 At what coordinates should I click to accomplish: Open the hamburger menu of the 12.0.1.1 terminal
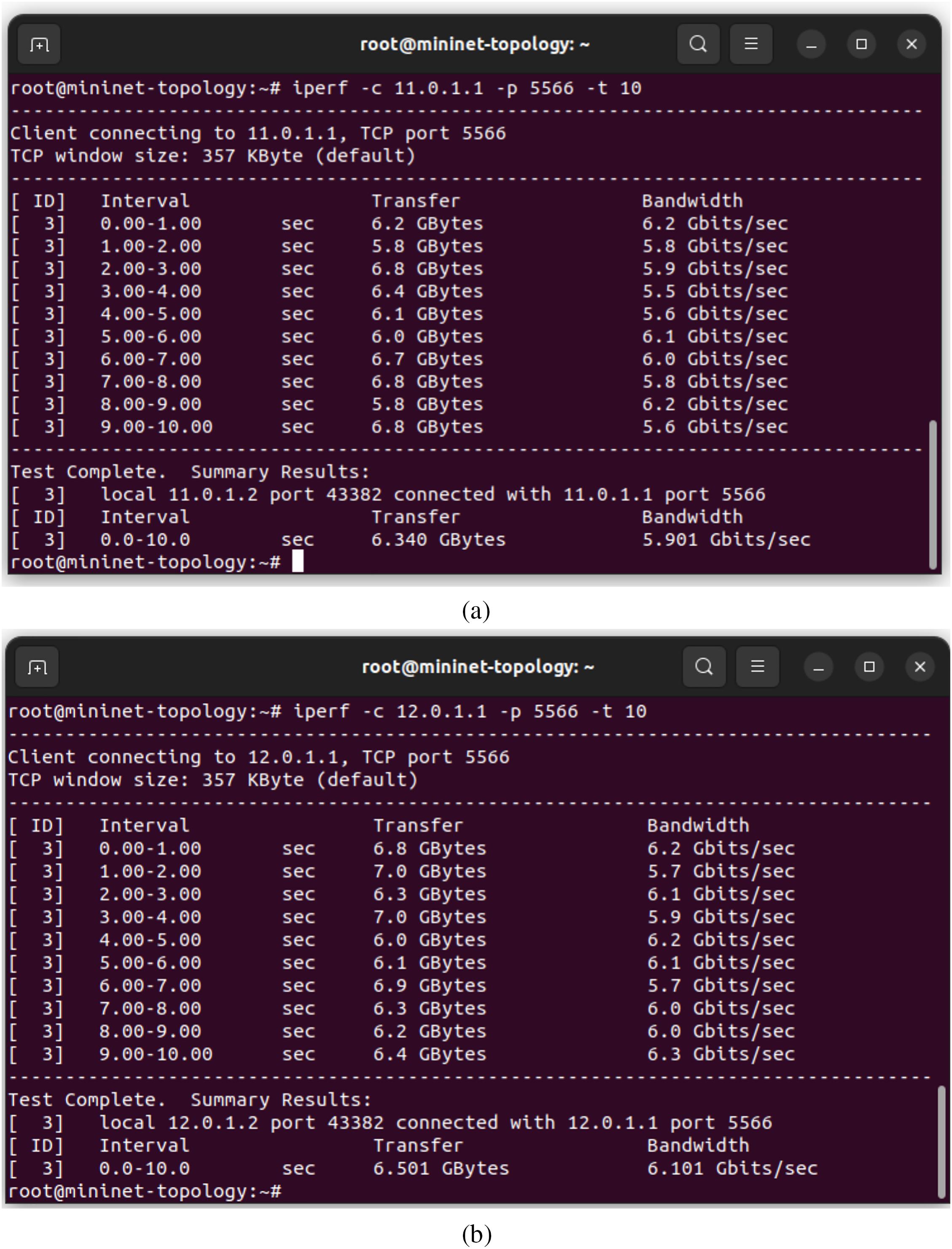coord(758,667)
